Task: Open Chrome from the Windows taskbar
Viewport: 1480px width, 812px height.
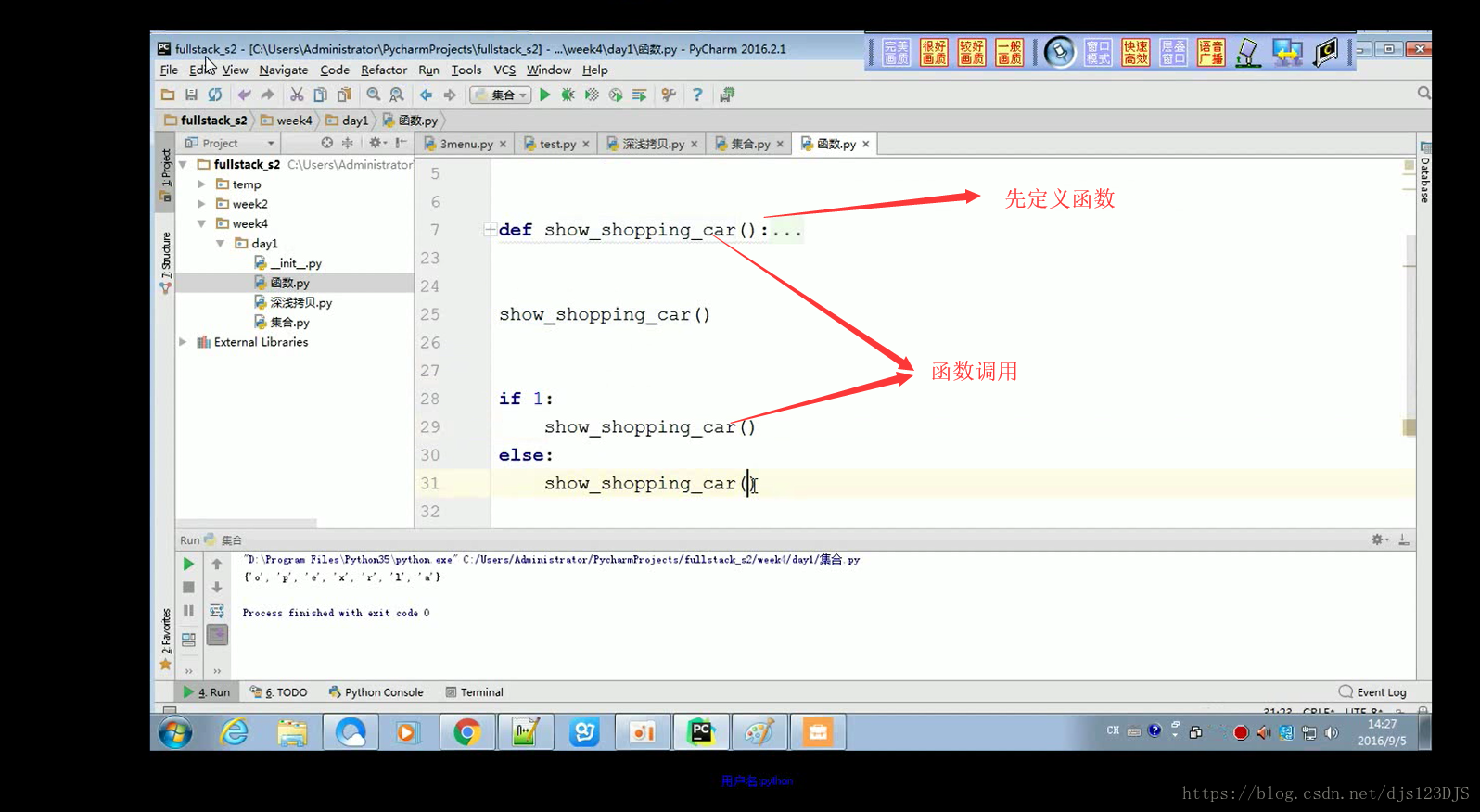Action: point(467,732)
